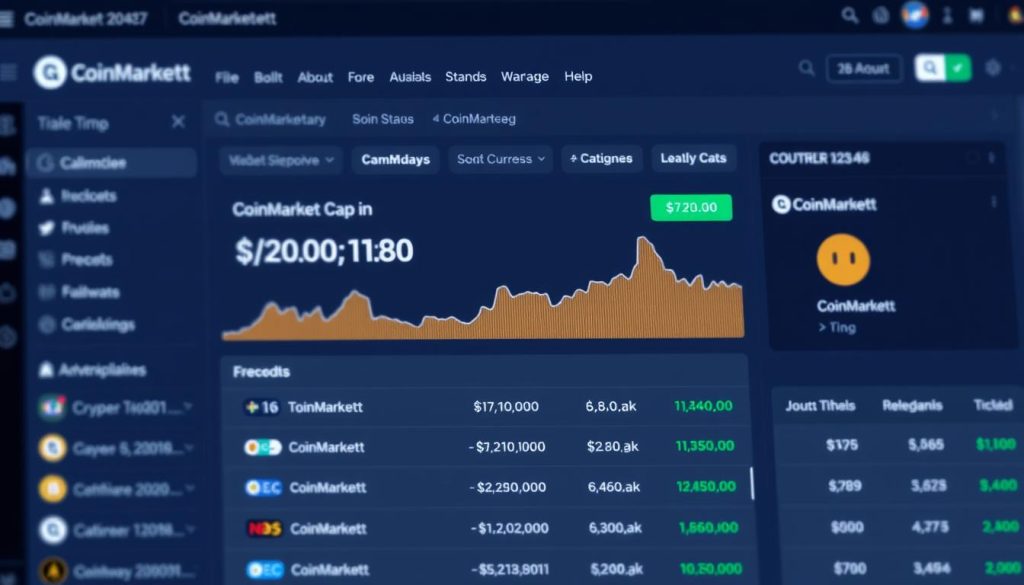Click the orange face coin avatar
This screenshot has height=585, width=1024.
click(843, 260)
